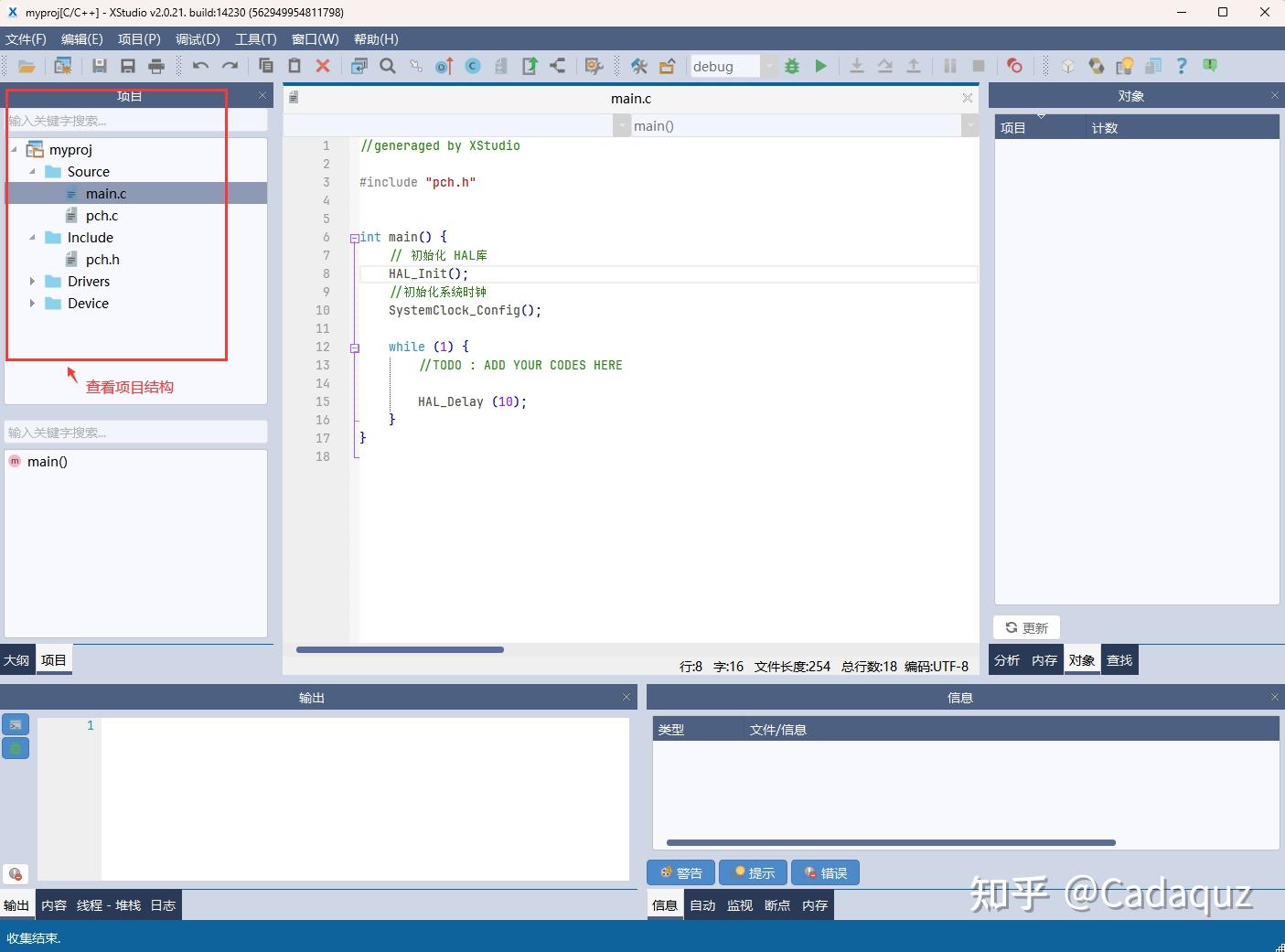Viewport: 1285px width, 952px height.
Task: Click the blue circle C icon
Action: pos(473,66)
